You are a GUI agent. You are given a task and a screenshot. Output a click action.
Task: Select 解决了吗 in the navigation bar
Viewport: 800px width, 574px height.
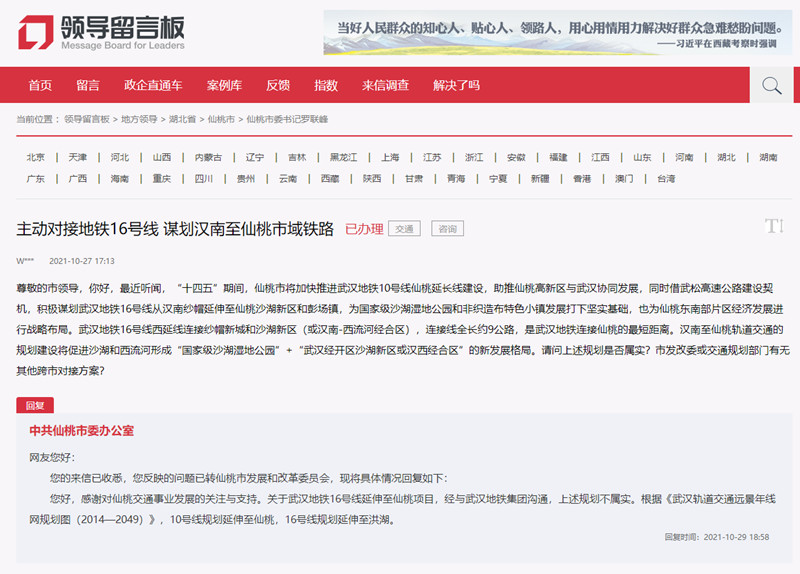pyautogui.click(x=456, y=85)
